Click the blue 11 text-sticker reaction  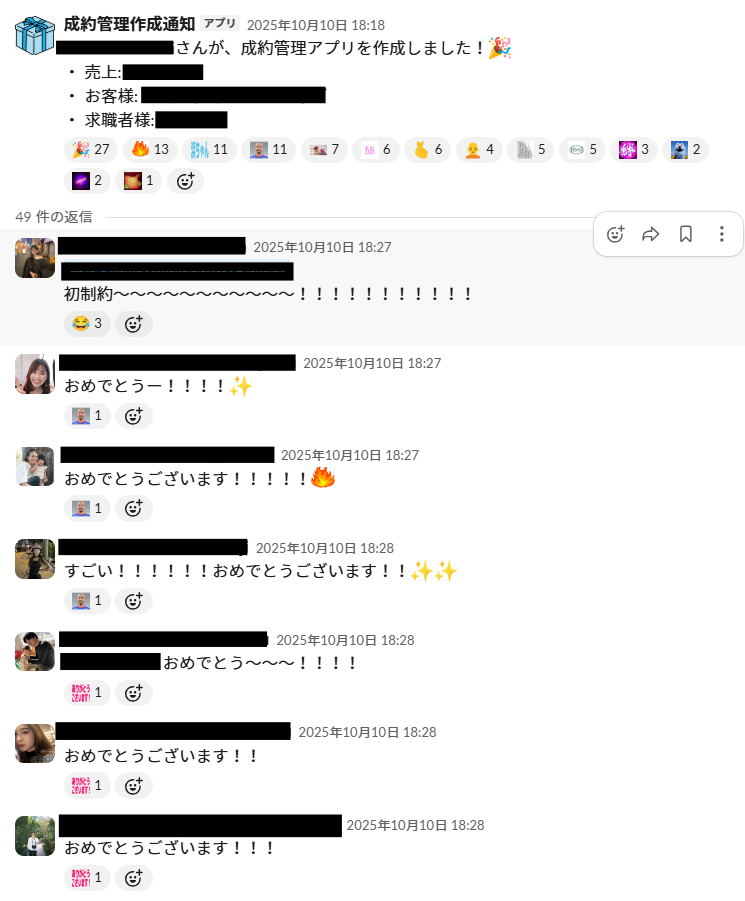click(209, 149)
